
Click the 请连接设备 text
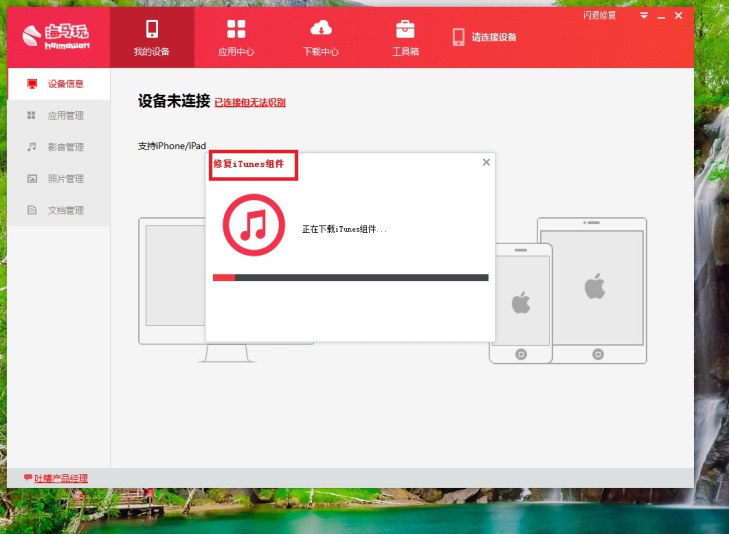click(x=494, y=37)
